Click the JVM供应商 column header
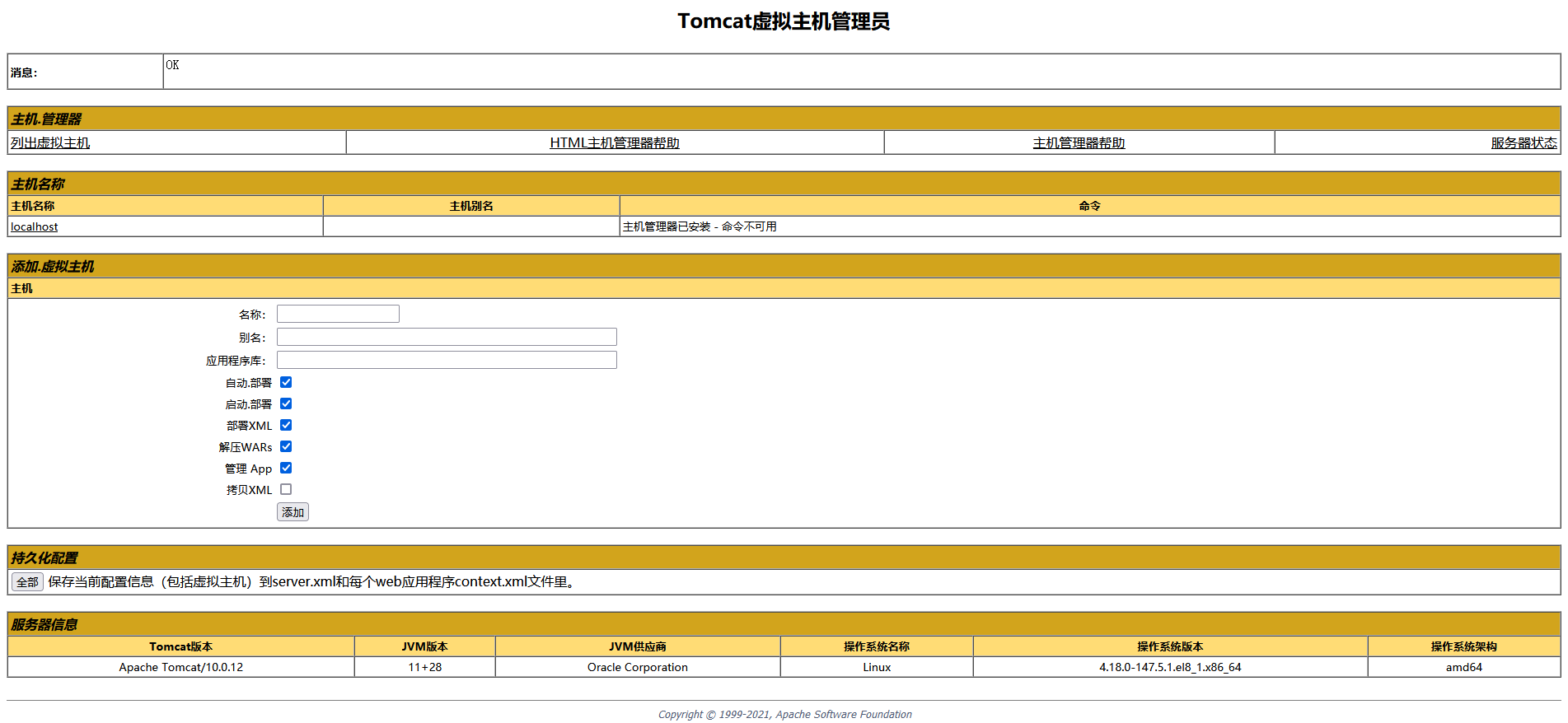 pyautogui.click(x=638, y=646)
